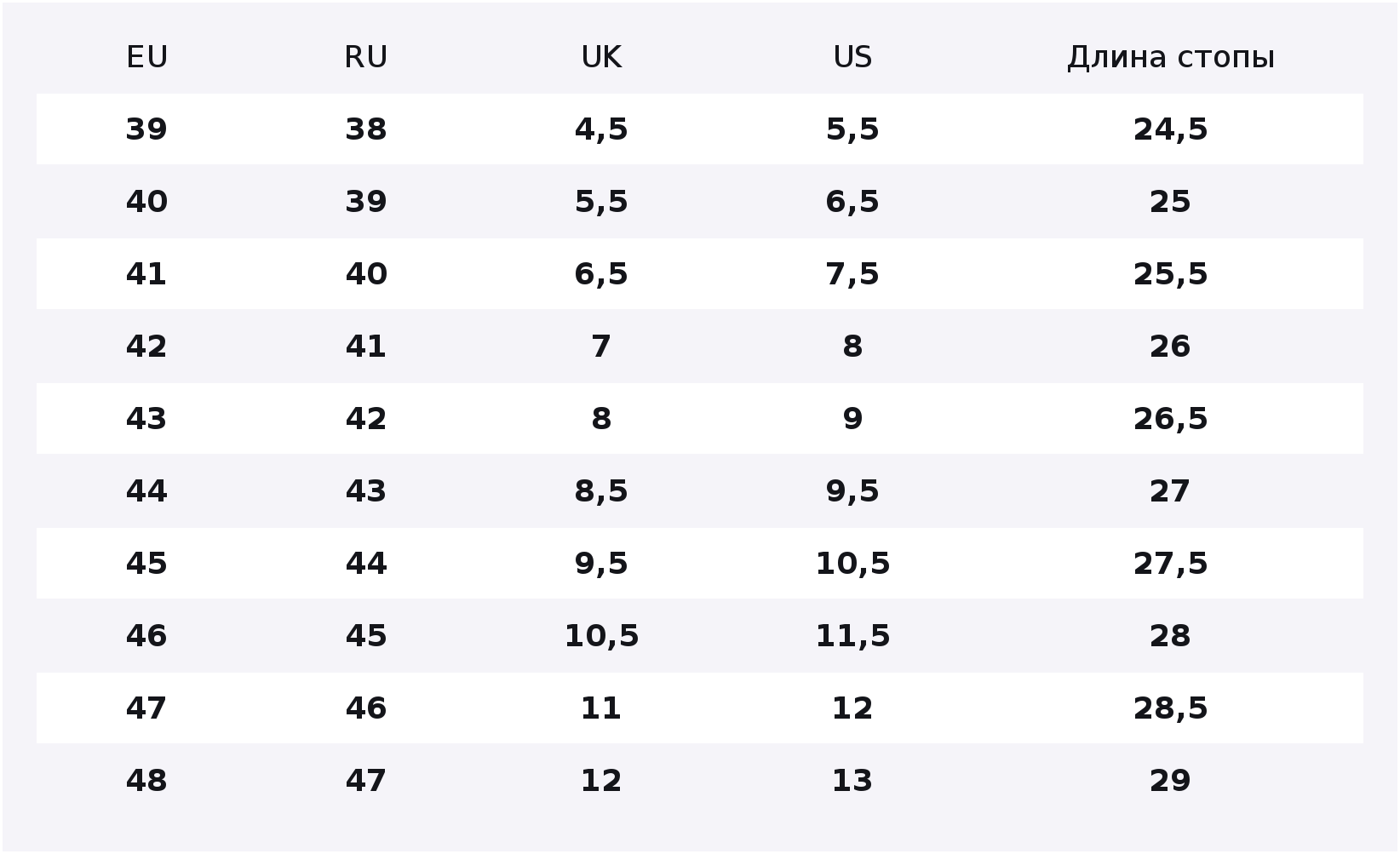Viewport: 1400px width, 854px height.
Task: Click US size 7,5 cell
Action: pos(852,274)
